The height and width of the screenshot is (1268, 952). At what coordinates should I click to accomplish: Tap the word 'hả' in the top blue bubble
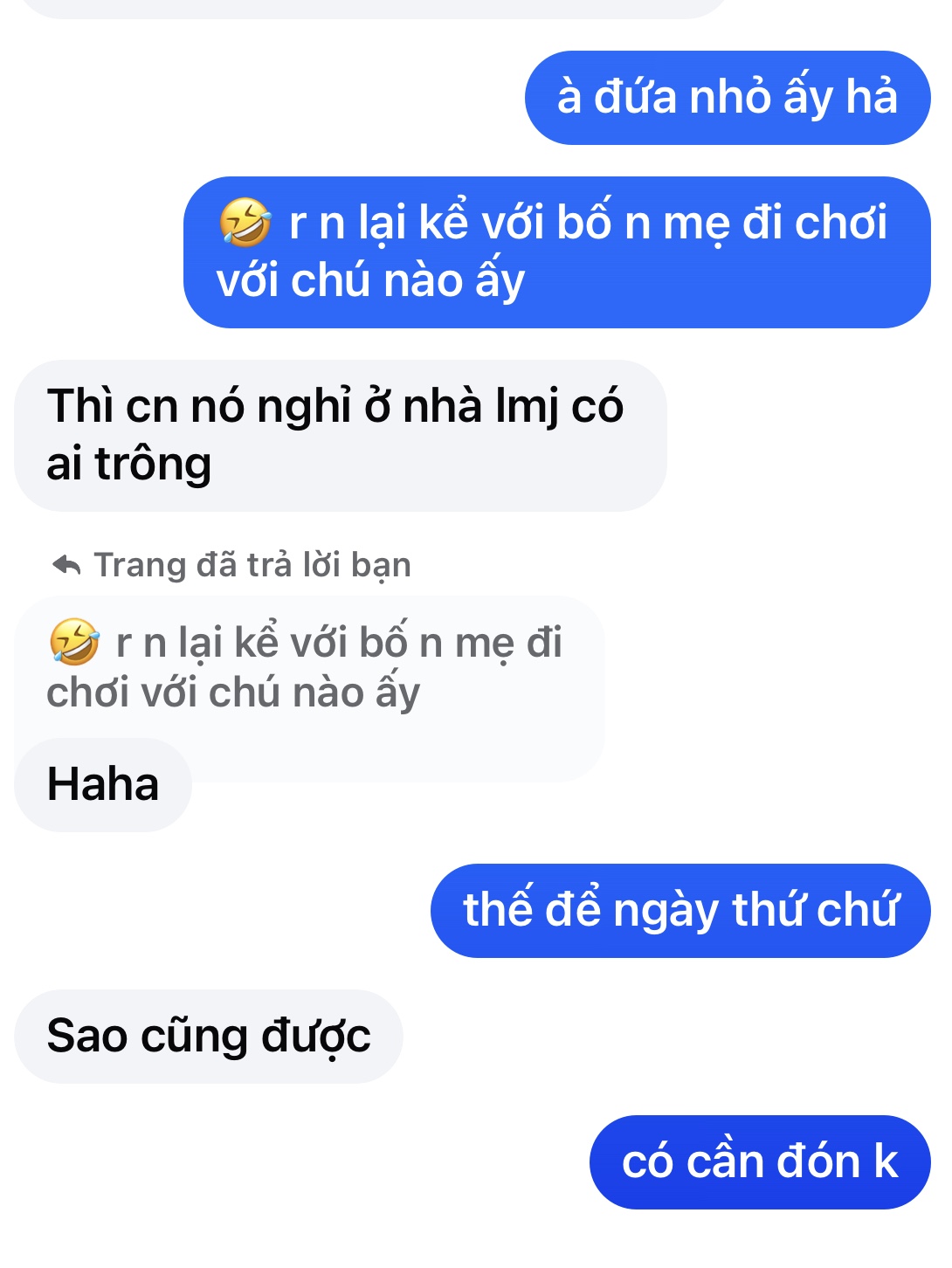tap(872, 97)
